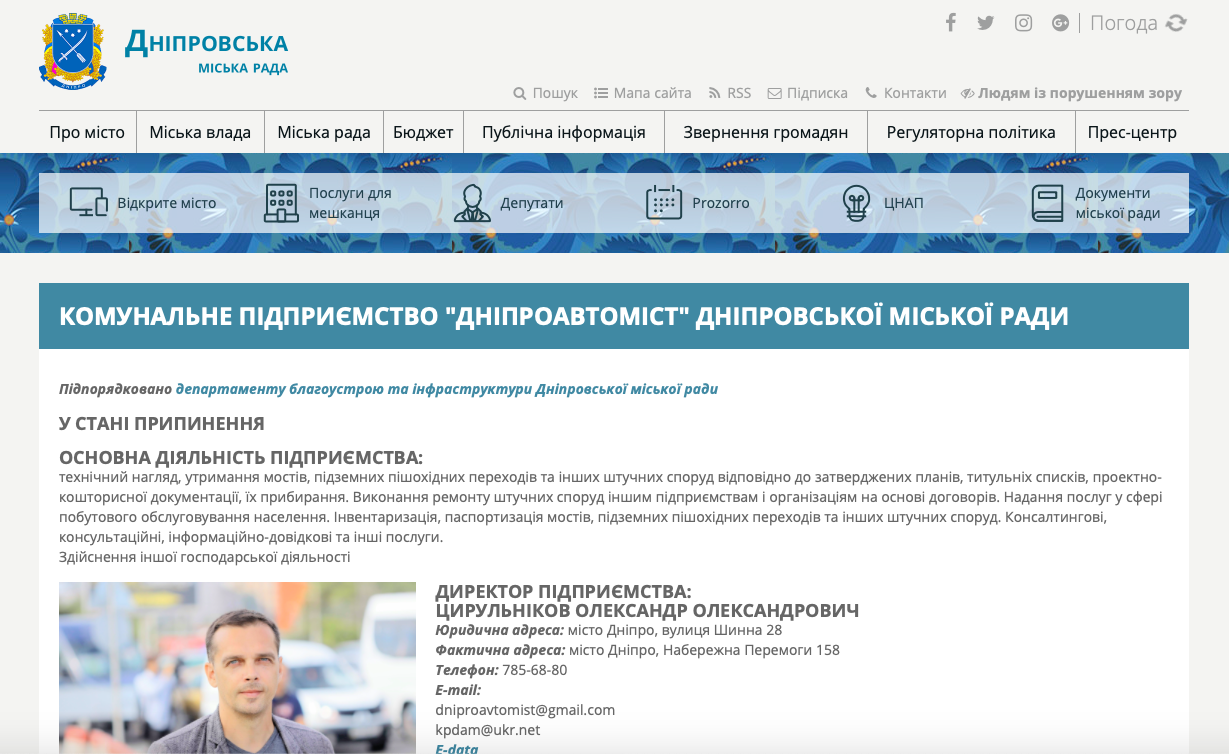
Task: Open the Prozorro calendar icon
Action: (x=664, y=203)
